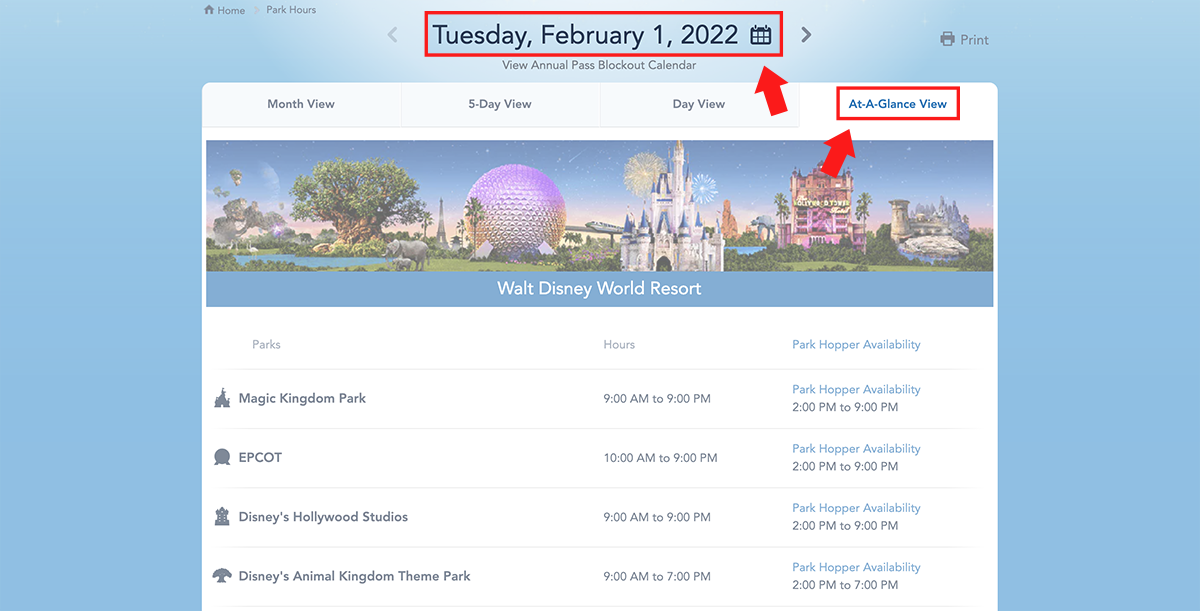Click the Walt Disney World Resort title
This screenshot has height=611, width=1200.
[599, 288]
